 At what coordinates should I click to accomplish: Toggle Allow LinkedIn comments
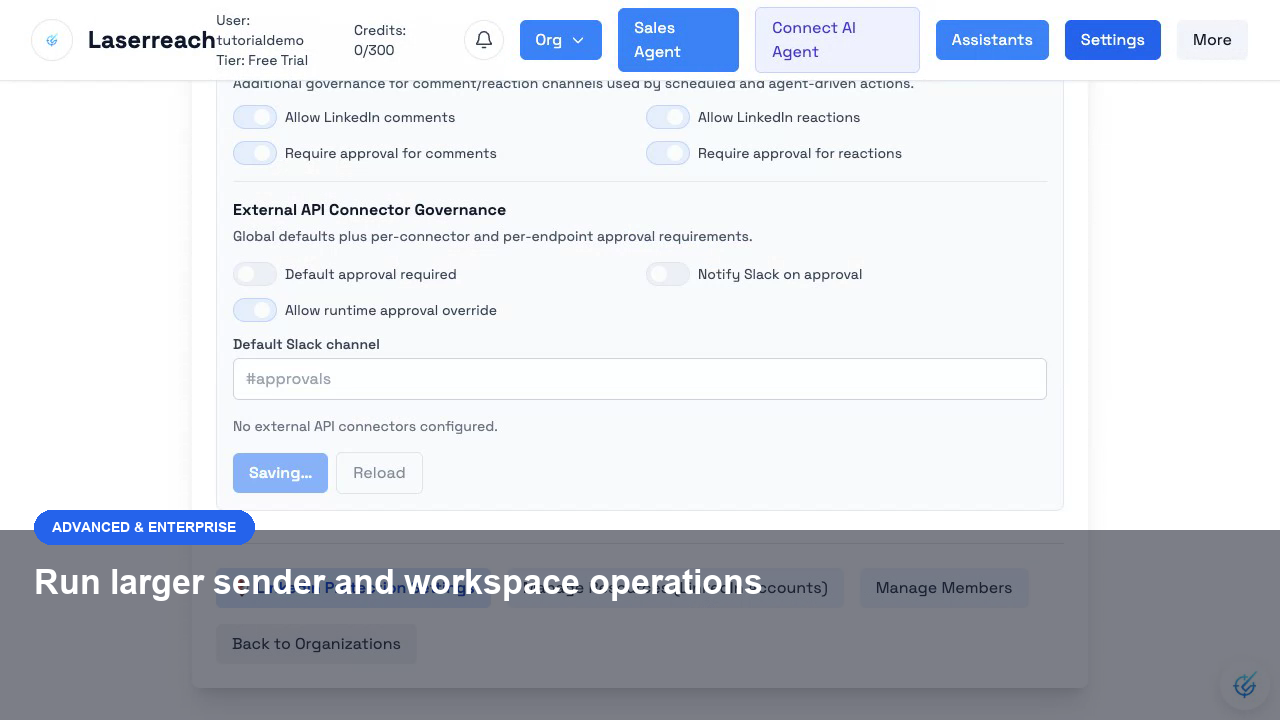click(x=255, y=117)
